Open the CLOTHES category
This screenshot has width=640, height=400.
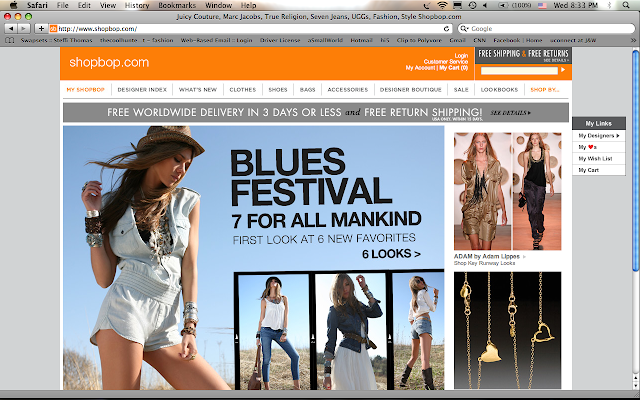pyautogui.click(x=243, y=89)
